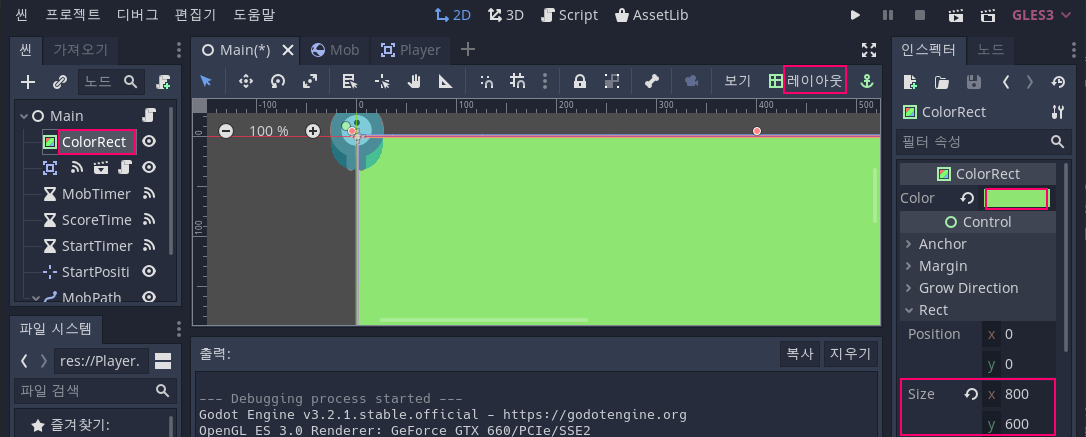1086x437 pixels.
Task: Click the 복사 copy output button
Action: tap(800, 353)
